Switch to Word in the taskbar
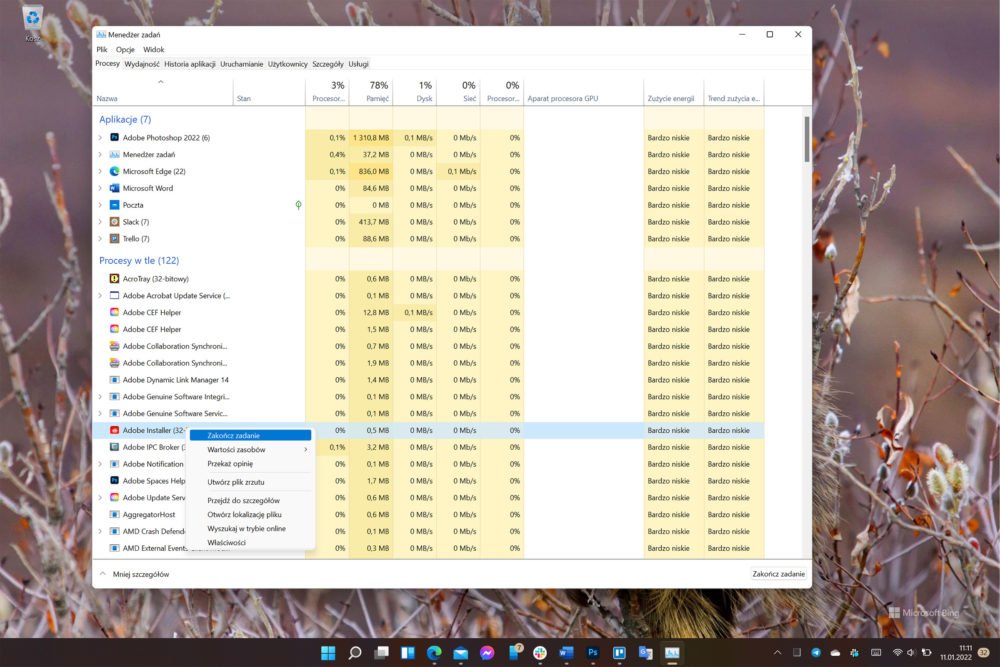 click(x=566, y=653)
